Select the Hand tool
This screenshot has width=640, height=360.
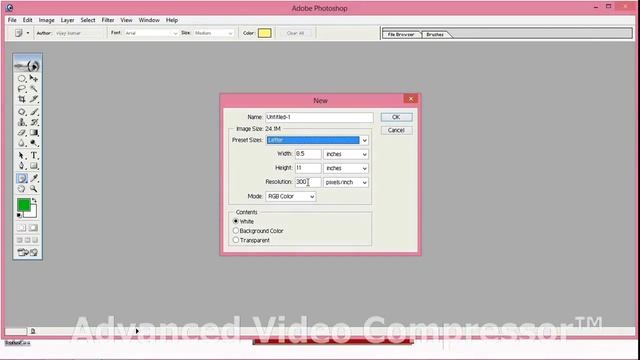click(22, 189)
